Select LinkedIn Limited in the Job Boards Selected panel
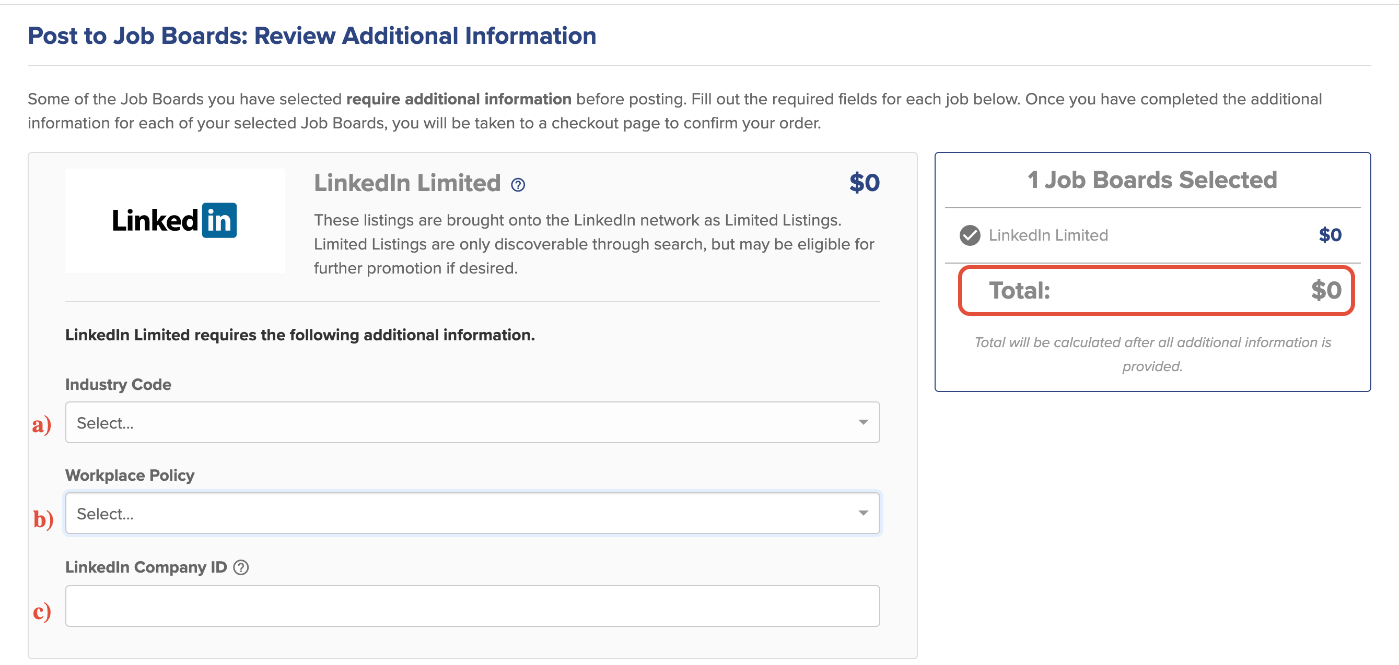 click(x=1048, y=236)
